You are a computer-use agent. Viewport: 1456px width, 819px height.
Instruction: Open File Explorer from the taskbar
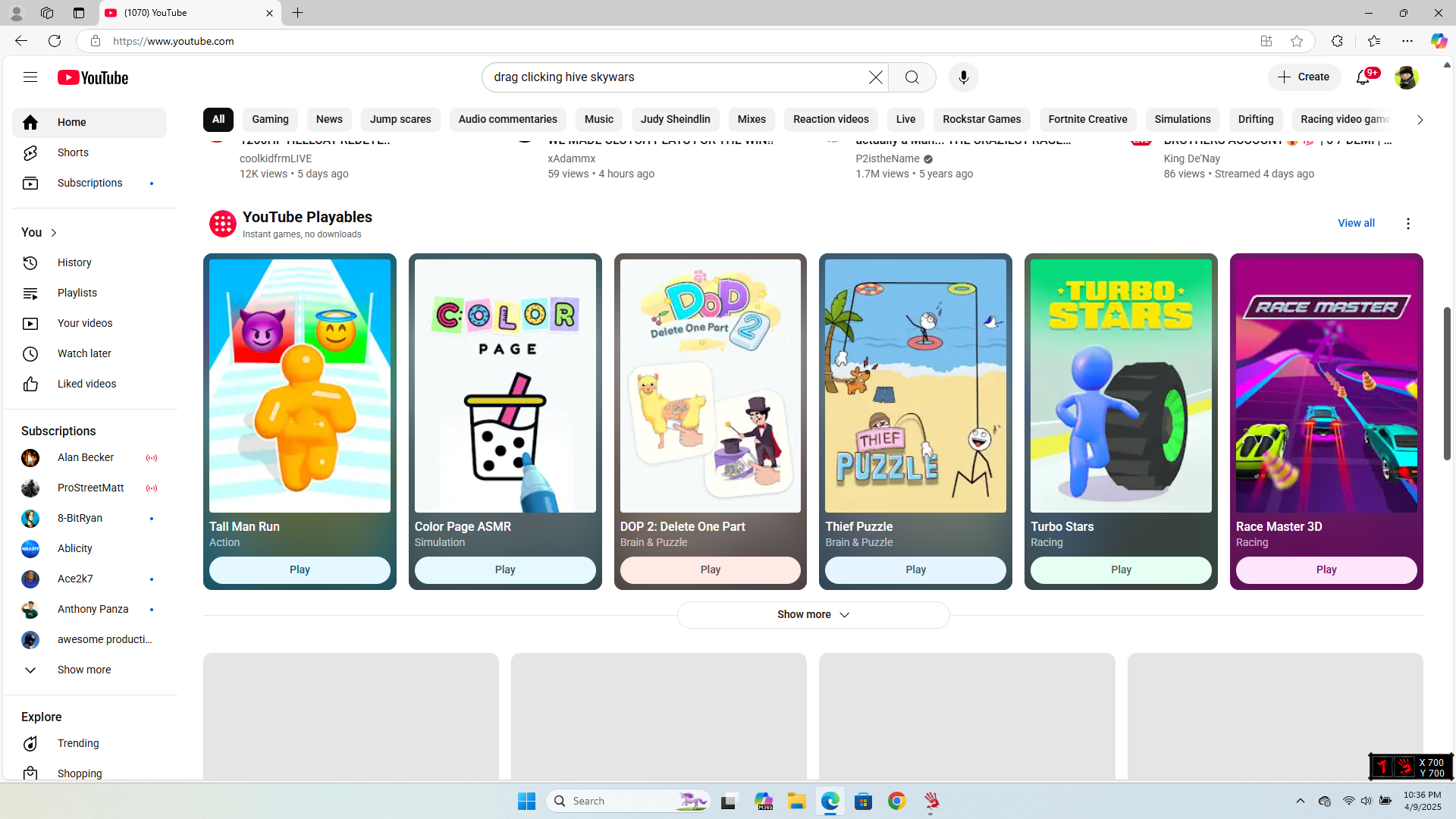[796, 801]
